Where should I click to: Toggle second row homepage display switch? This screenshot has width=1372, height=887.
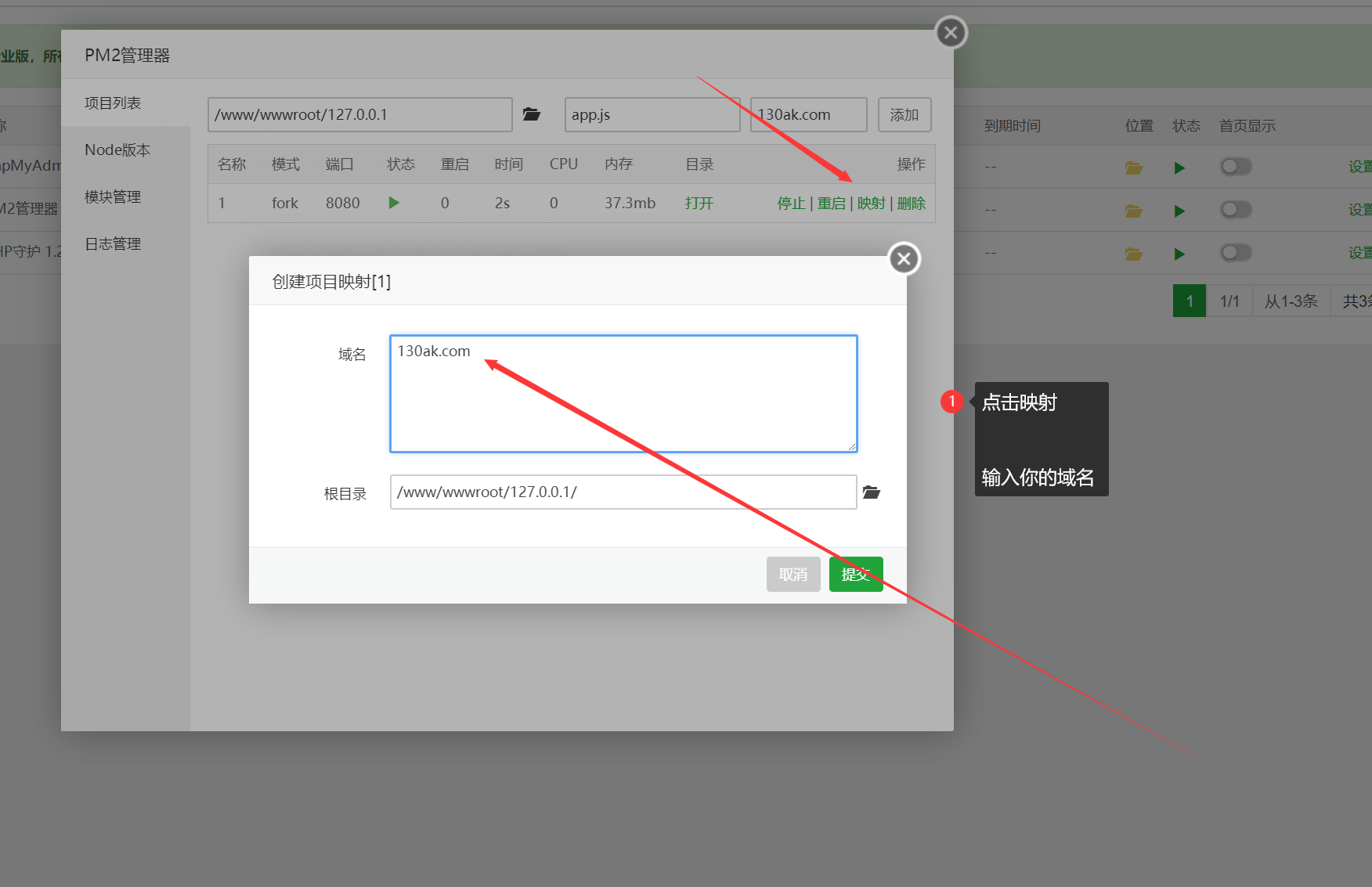[1236, 210]
